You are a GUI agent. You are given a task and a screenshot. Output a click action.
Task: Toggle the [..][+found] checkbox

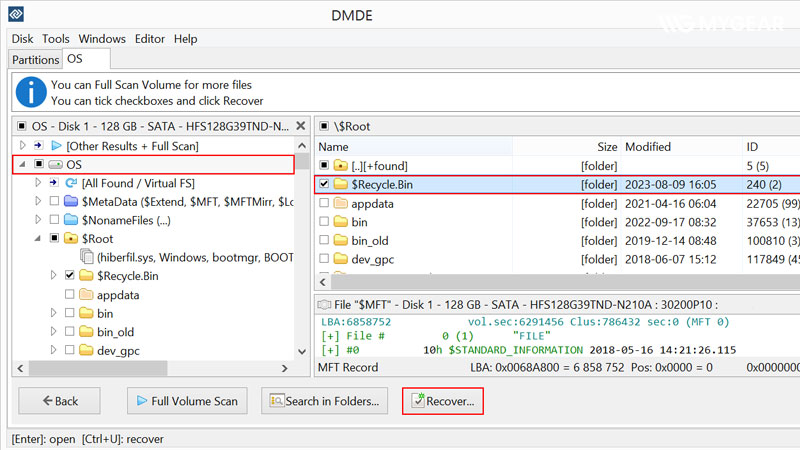324,165
